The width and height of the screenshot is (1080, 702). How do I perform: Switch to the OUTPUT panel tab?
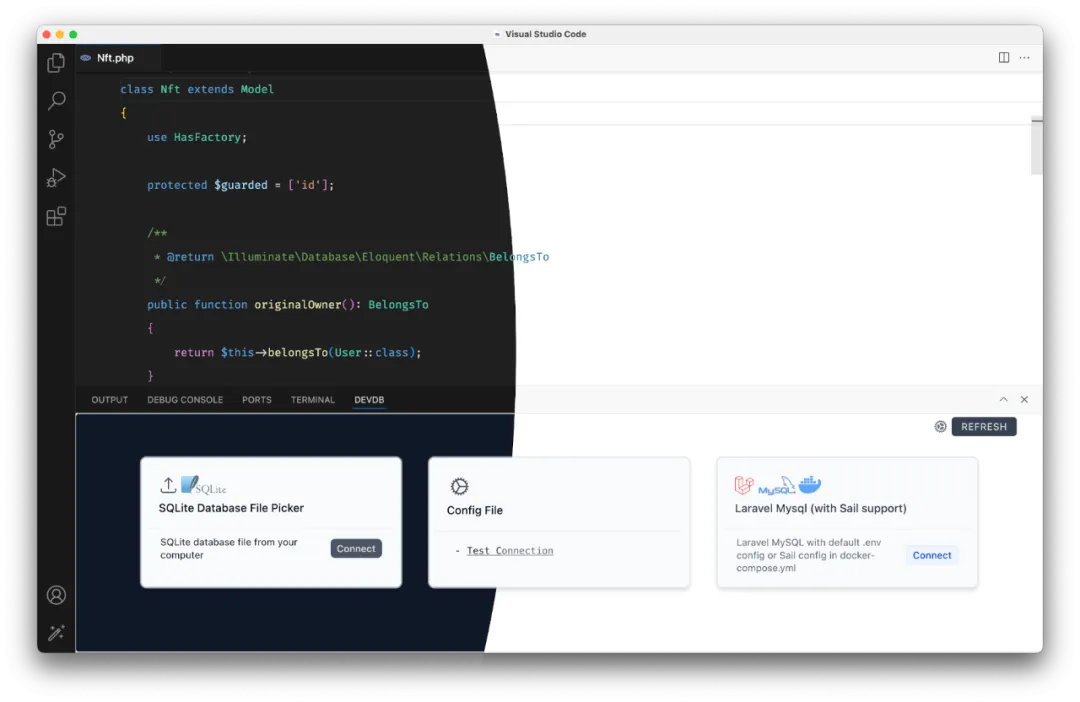[110, 400]
